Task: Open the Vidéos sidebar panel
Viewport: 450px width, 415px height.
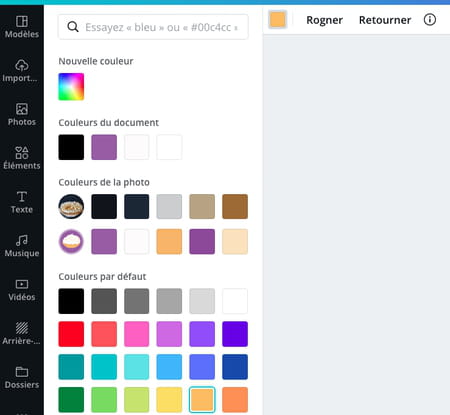Action: point(22,290)
